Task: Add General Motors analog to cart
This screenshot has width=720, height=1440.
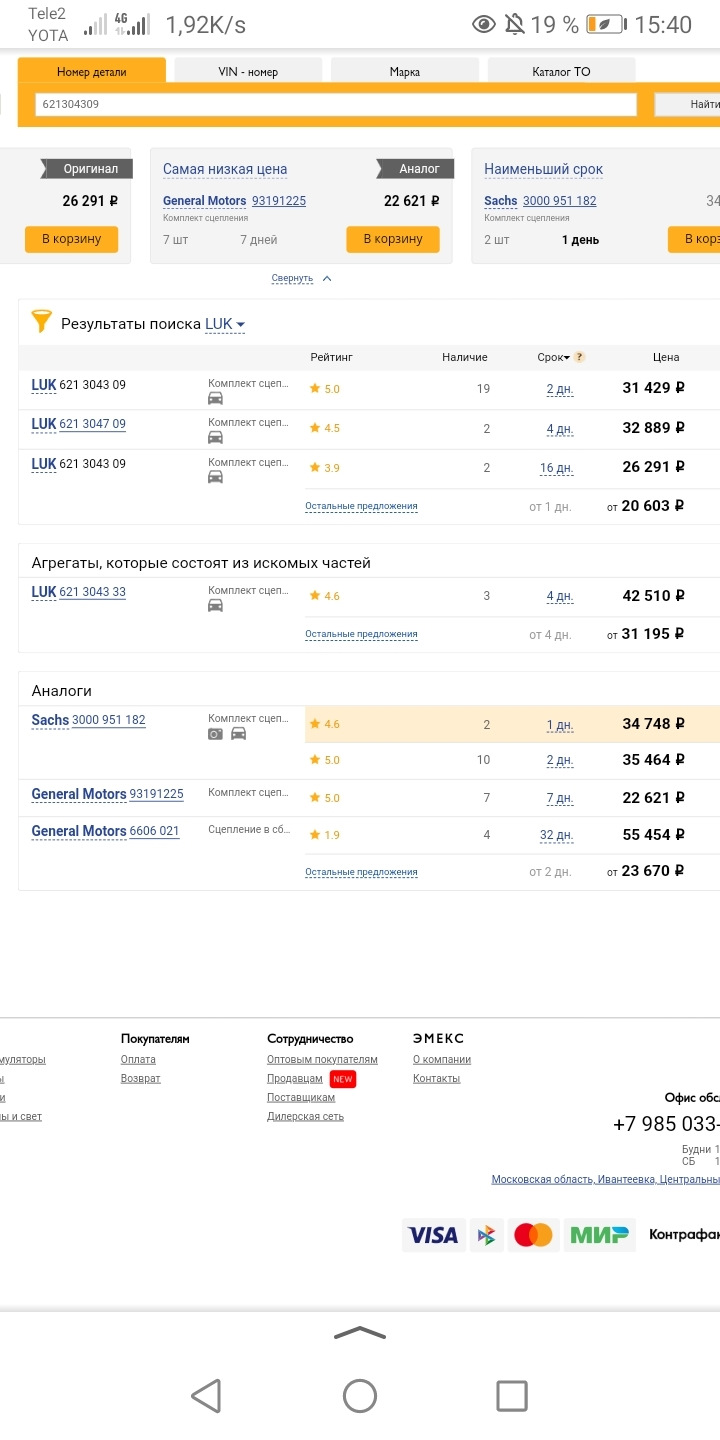Action: [393, 239]
